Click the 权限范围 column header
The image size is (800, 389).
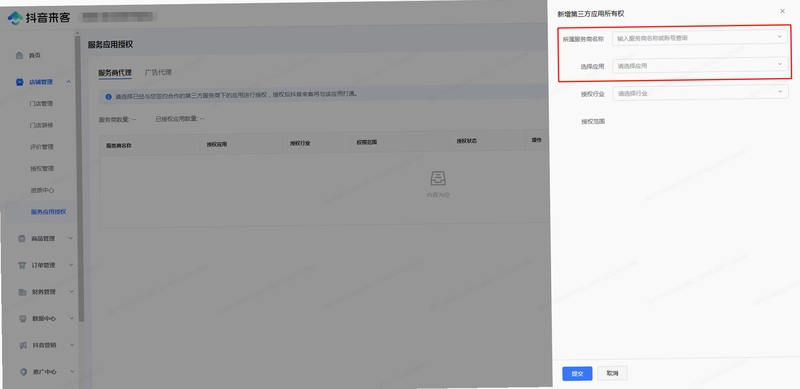pos(367,142)
